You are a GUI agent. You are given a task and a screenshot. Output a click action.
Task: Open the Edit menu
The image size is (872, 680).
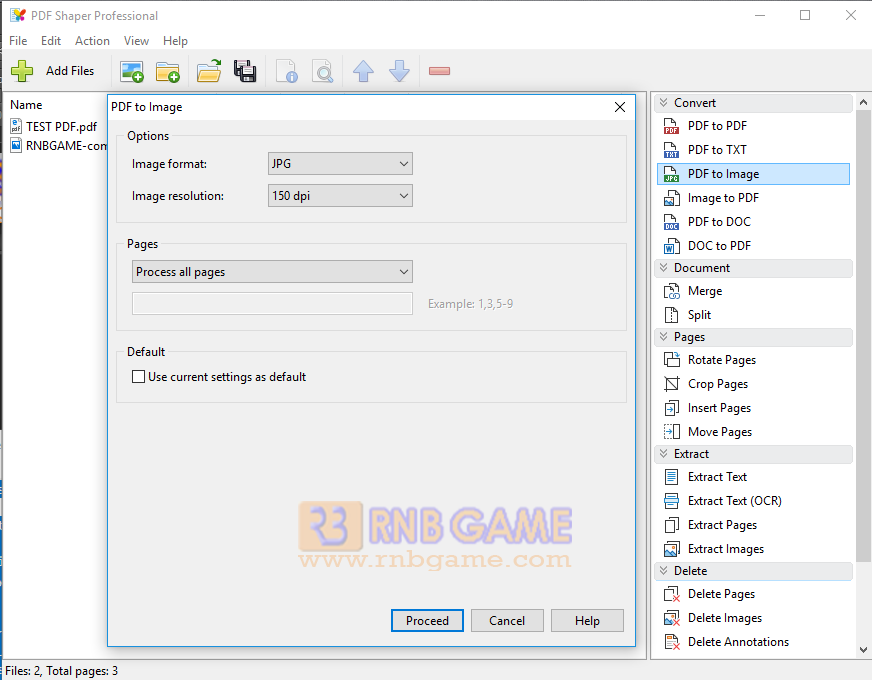[x=51, y=41]
